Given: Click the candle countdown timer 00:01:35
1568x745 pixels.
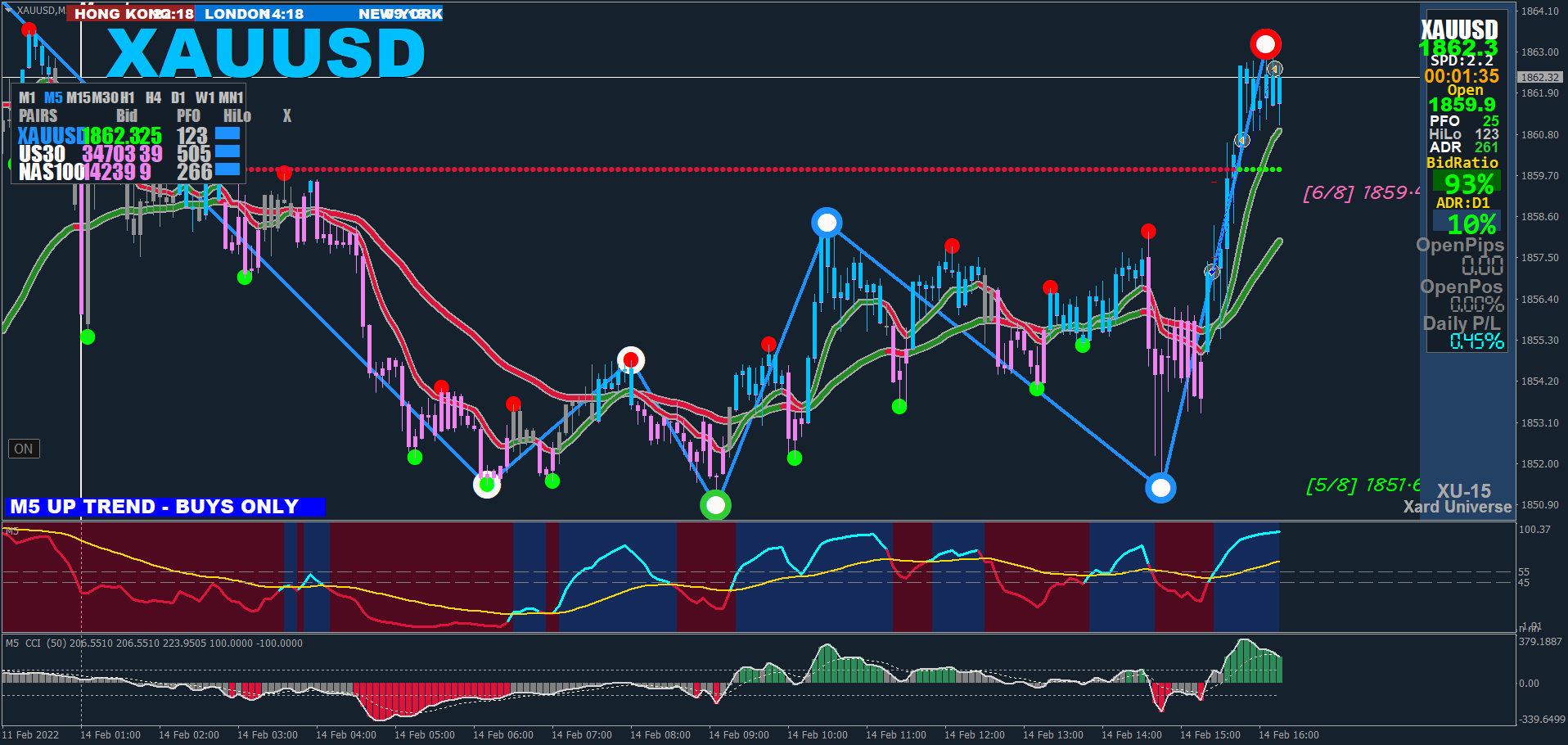Looking at the screenshot, I should pos(1462,75).
